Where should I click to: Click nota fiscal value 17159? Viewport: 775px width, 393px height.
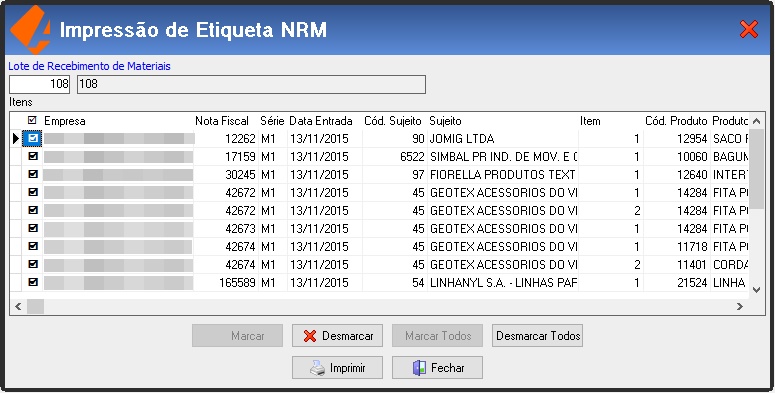(x=240, y=157)
